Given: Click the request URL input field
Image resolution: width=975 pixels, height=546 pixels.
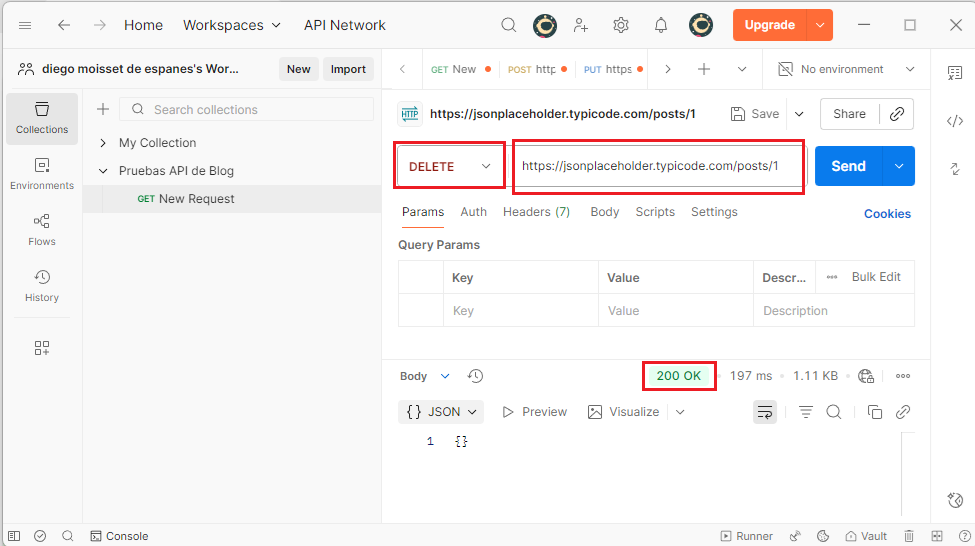Looking at the screenshot, I should pyautogui.click(x=658, y=166).
